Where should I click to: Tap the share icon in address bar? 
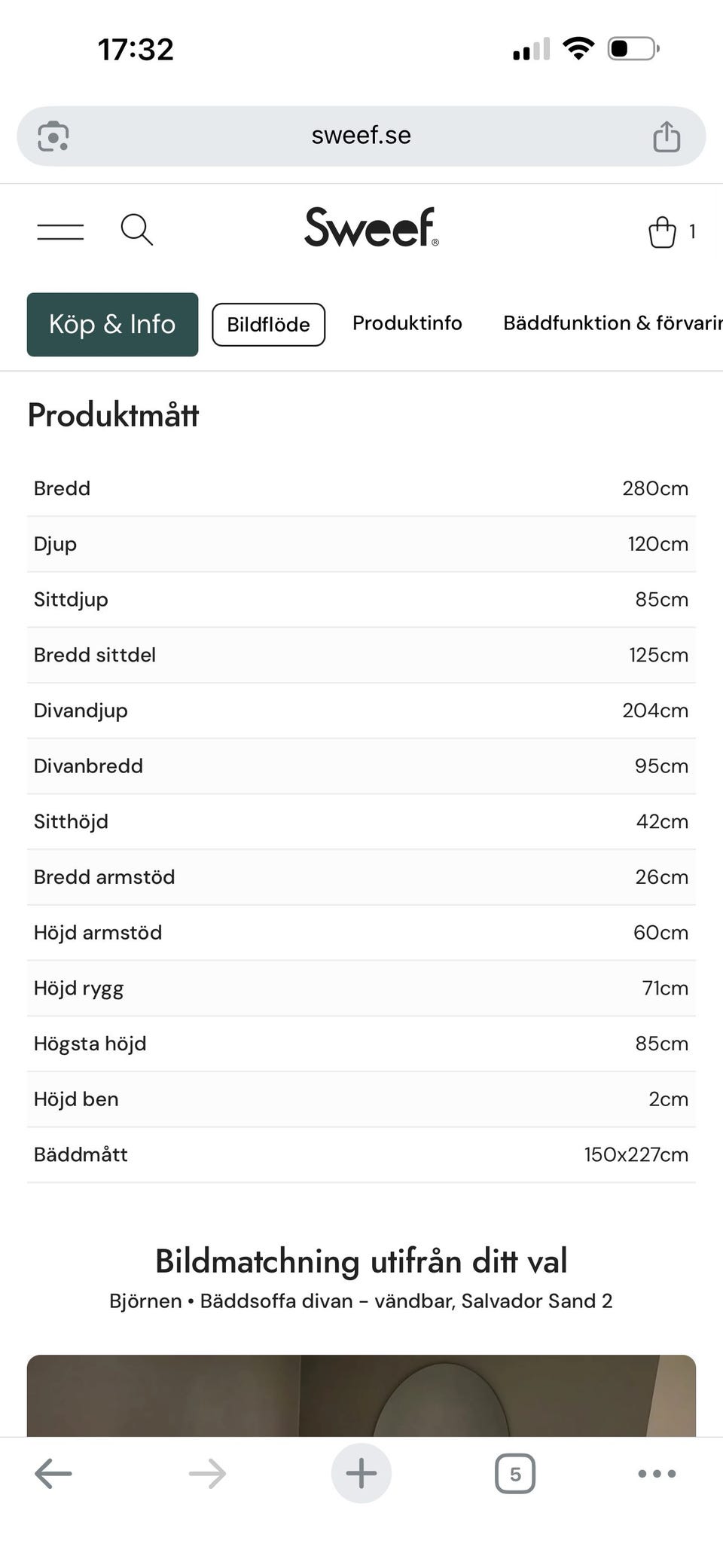pos(667,136)
